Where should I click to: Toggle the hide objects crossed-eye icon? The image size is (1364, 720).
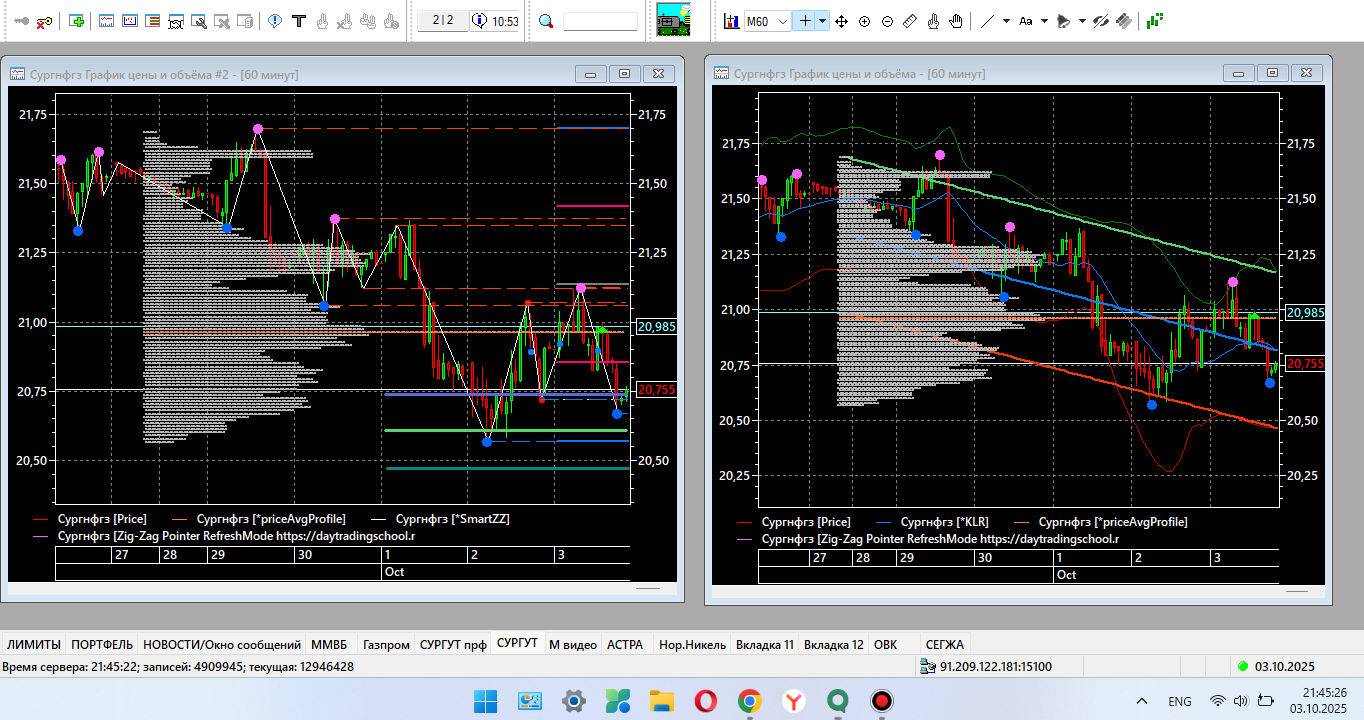(1101, 21)
